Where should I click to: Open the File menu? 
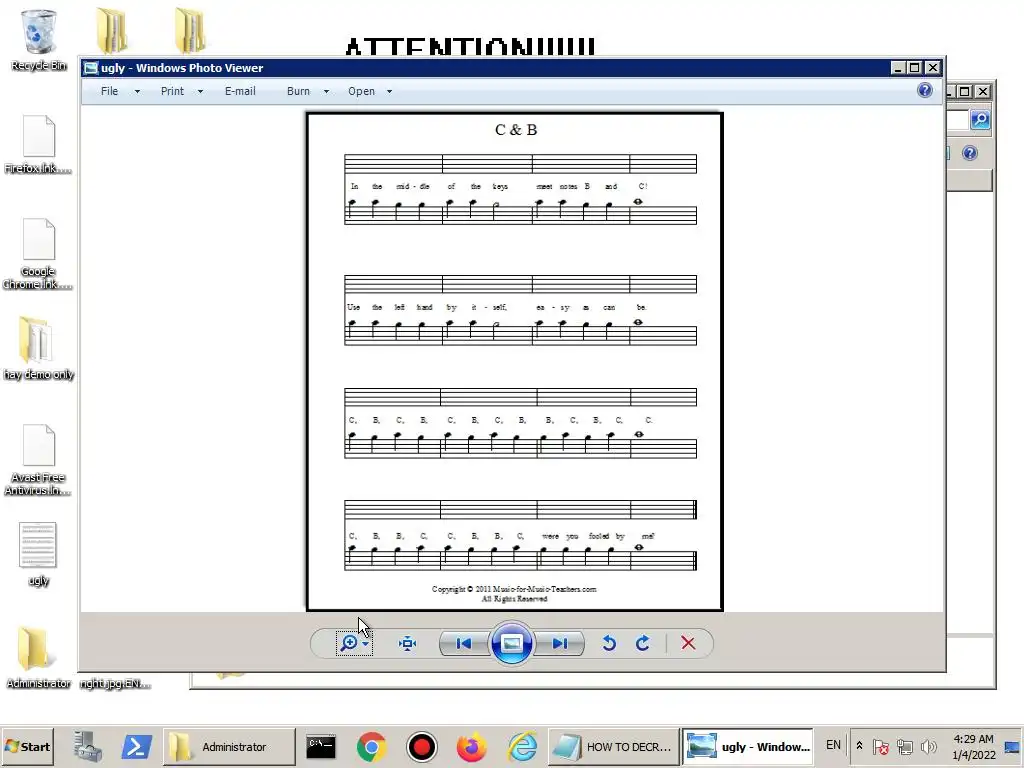click(x=110, y=91)
